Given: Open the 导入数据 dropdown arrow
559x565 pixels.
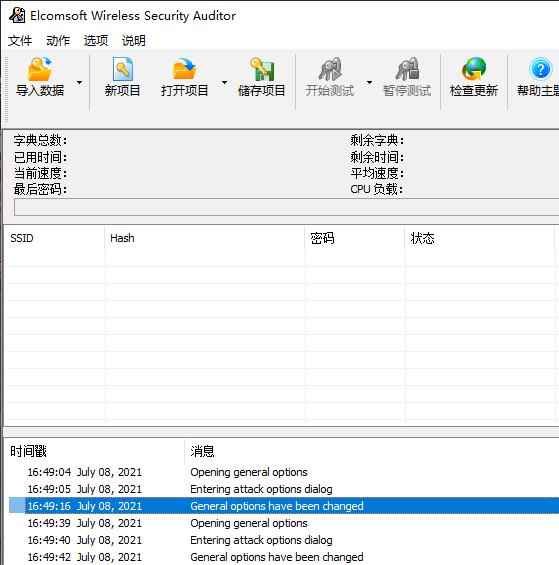Looking at the screenshot, I should coord(80,83).
